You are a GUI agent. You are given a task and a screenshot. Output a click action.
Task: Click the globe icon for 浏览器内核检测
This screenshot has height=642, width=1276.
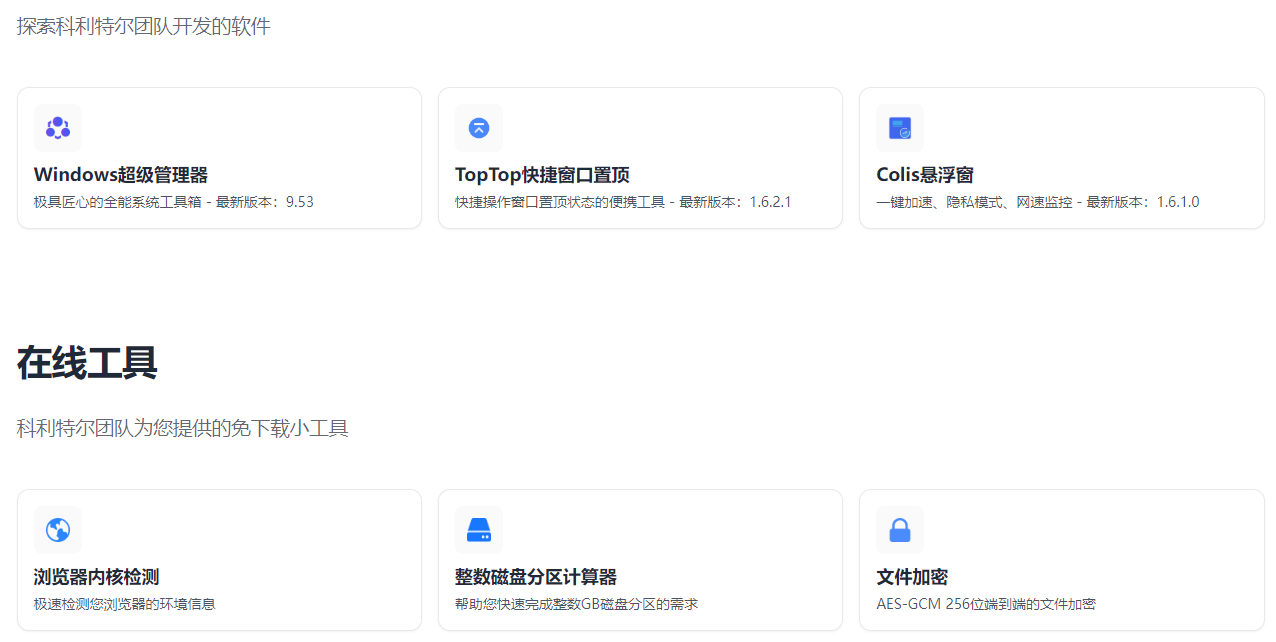click(58, 530)
